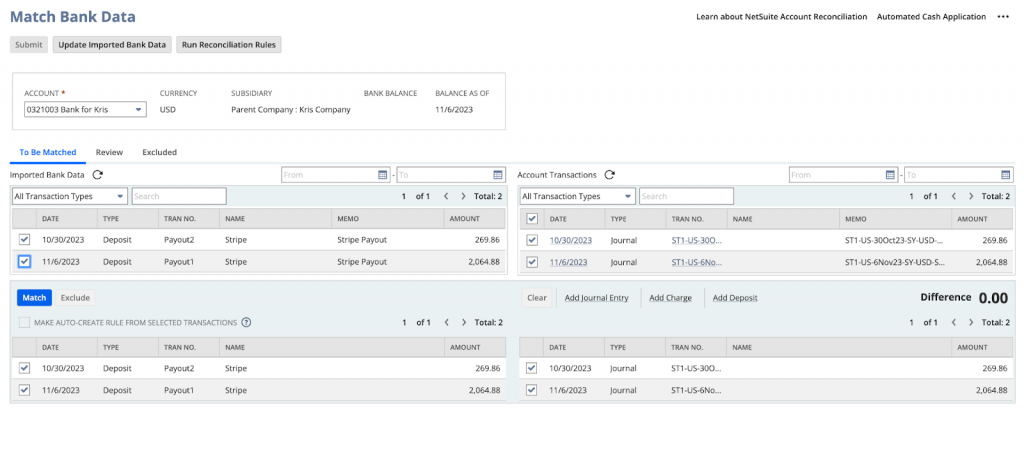
Task: Go to previous page of Account Transactions
Action: pos(953,197)
